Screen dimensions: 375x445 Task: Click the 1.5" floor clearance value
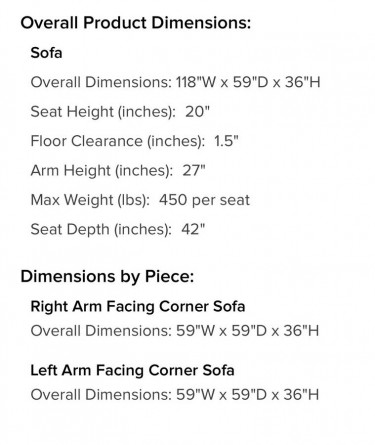coord(226,141)
